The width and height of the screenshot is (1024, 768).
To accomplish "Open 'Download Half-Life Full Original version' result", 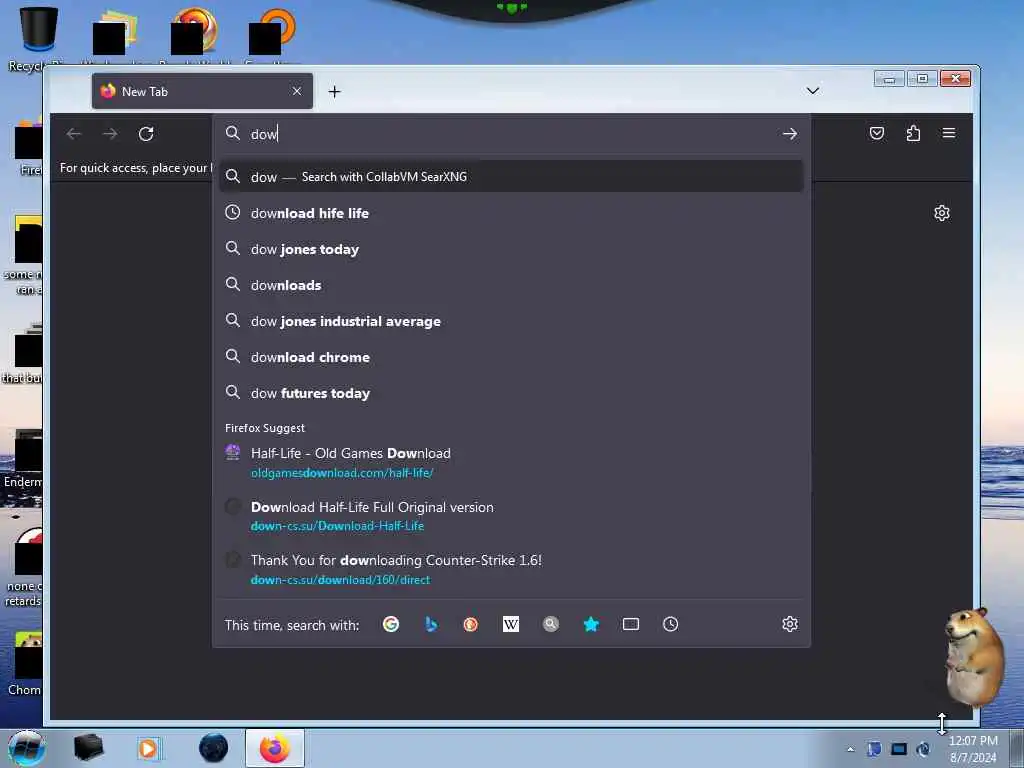I will [x=511, y=516].
